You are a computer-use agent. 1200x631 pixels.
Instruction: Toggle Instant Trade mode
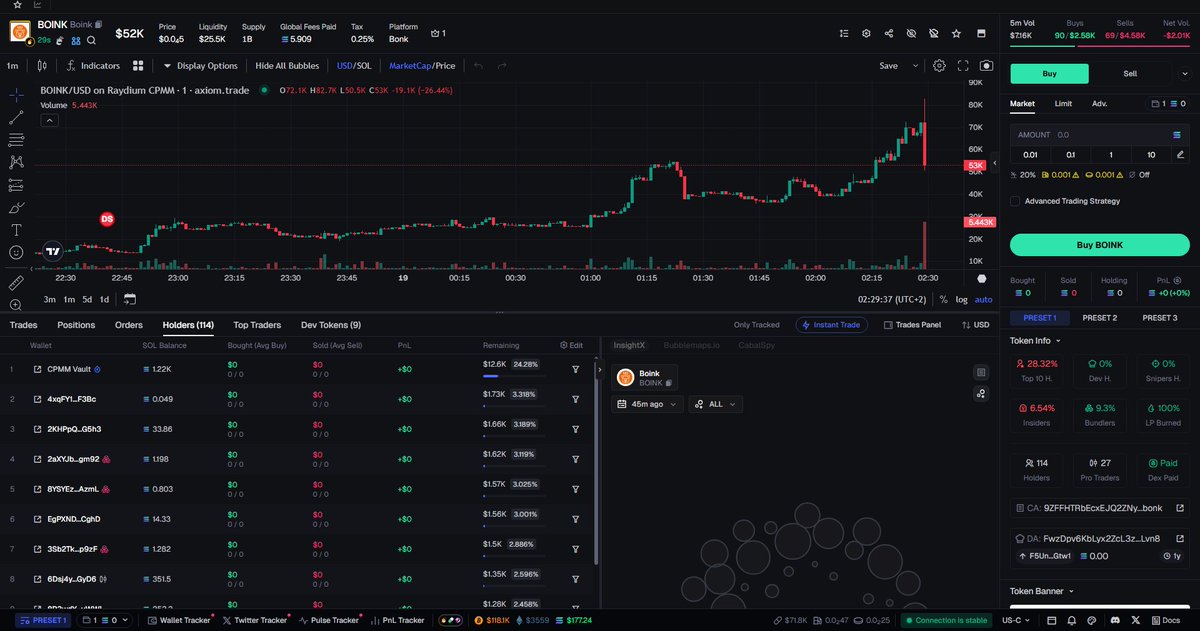pyautogui.click(x=832, y=325)
